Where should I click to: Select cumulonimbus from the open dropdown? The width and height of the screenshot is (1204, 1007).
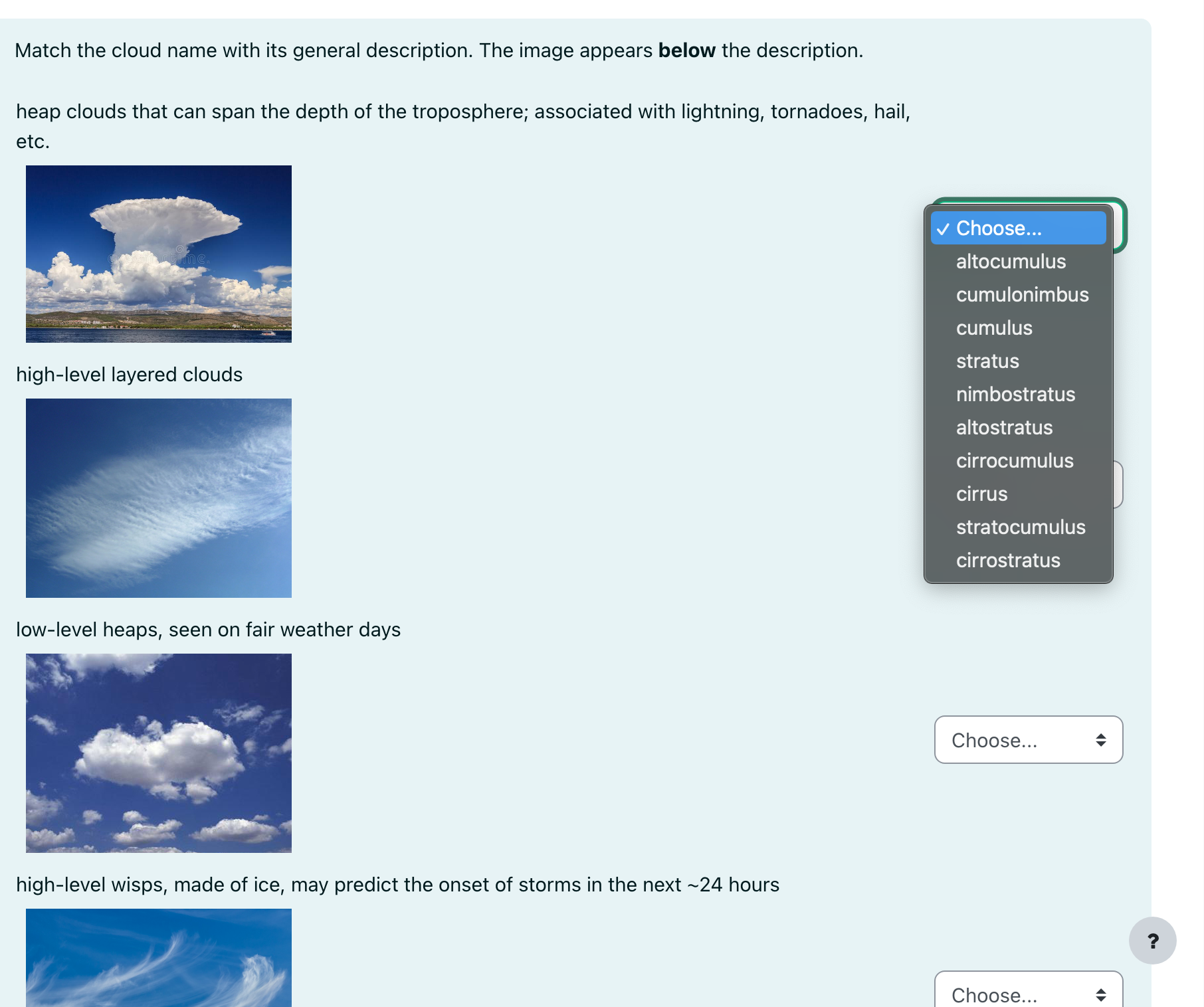click(1022, 294)
